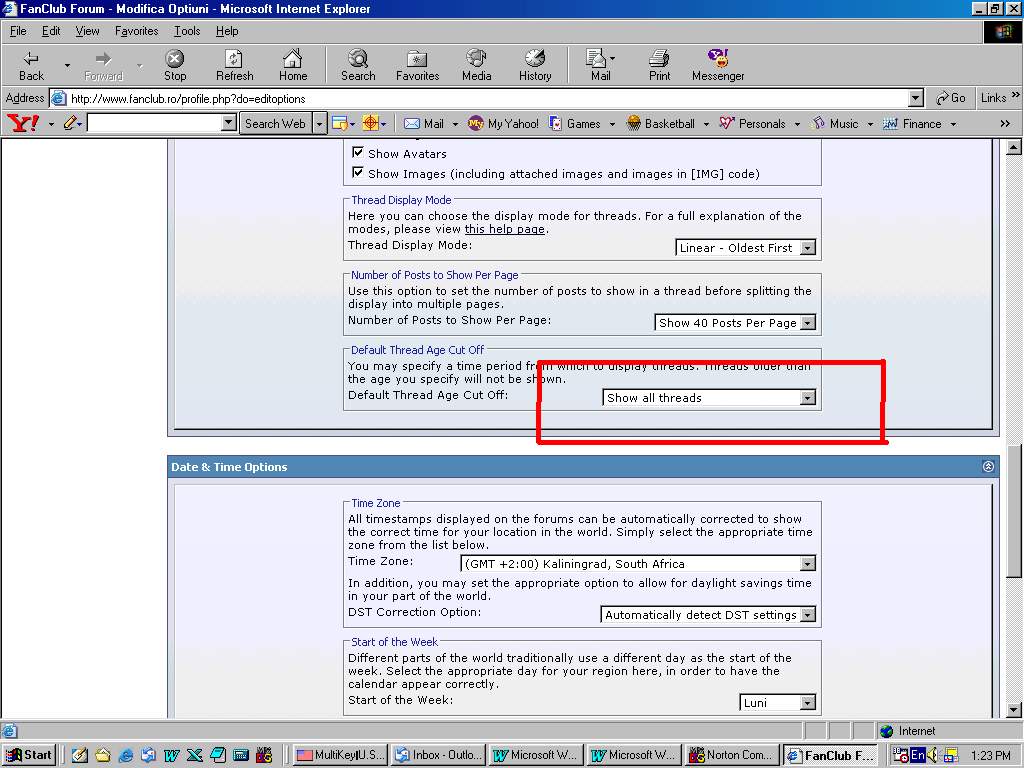Image resolution: width=1024 pixels, height=768 pixels.
Task: Click the Back navigation button
Action: (31, 65)
